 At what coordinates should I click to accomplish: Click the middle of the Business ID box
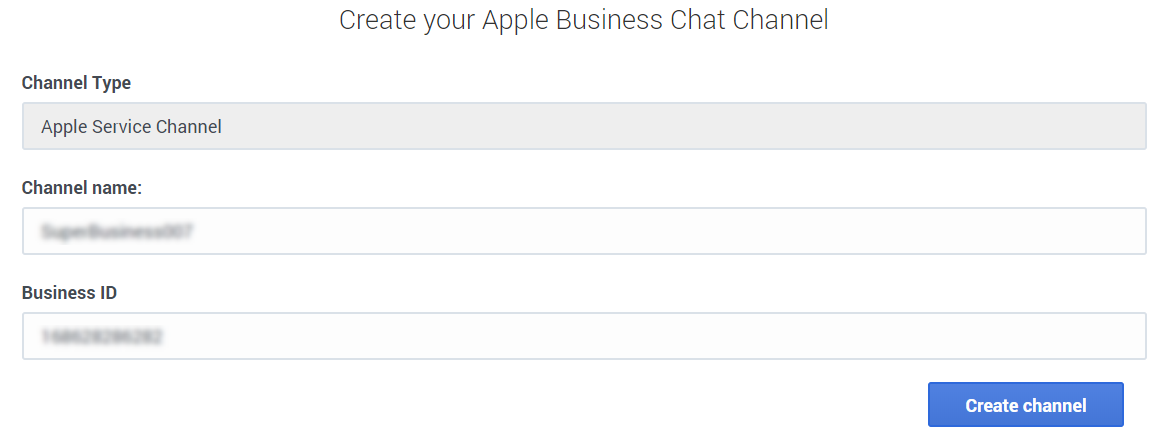pos(584,336)
